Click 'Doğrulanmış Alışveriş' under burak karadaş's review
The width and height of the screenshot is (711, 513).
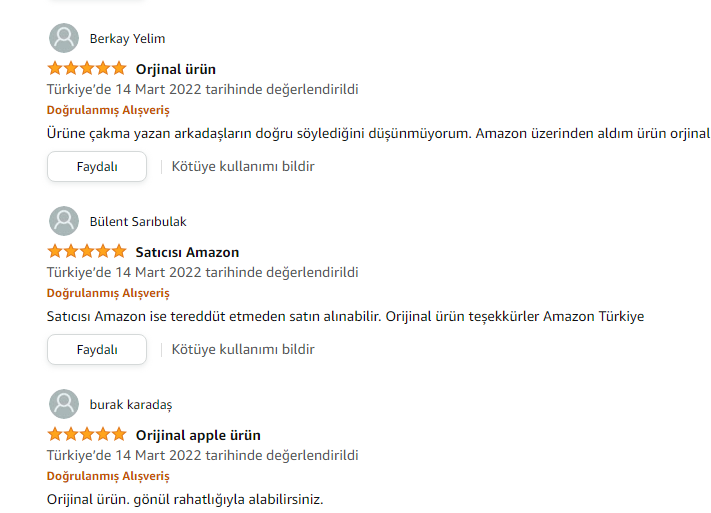(108, 476)
